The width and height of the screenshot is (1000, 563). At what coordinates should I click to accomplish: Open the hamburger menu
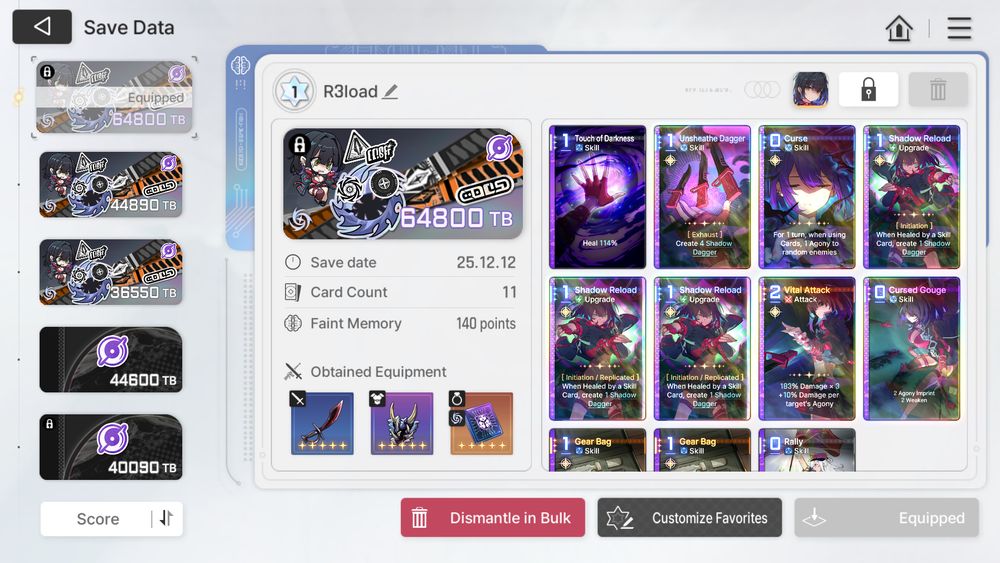[x=959, y=28]
